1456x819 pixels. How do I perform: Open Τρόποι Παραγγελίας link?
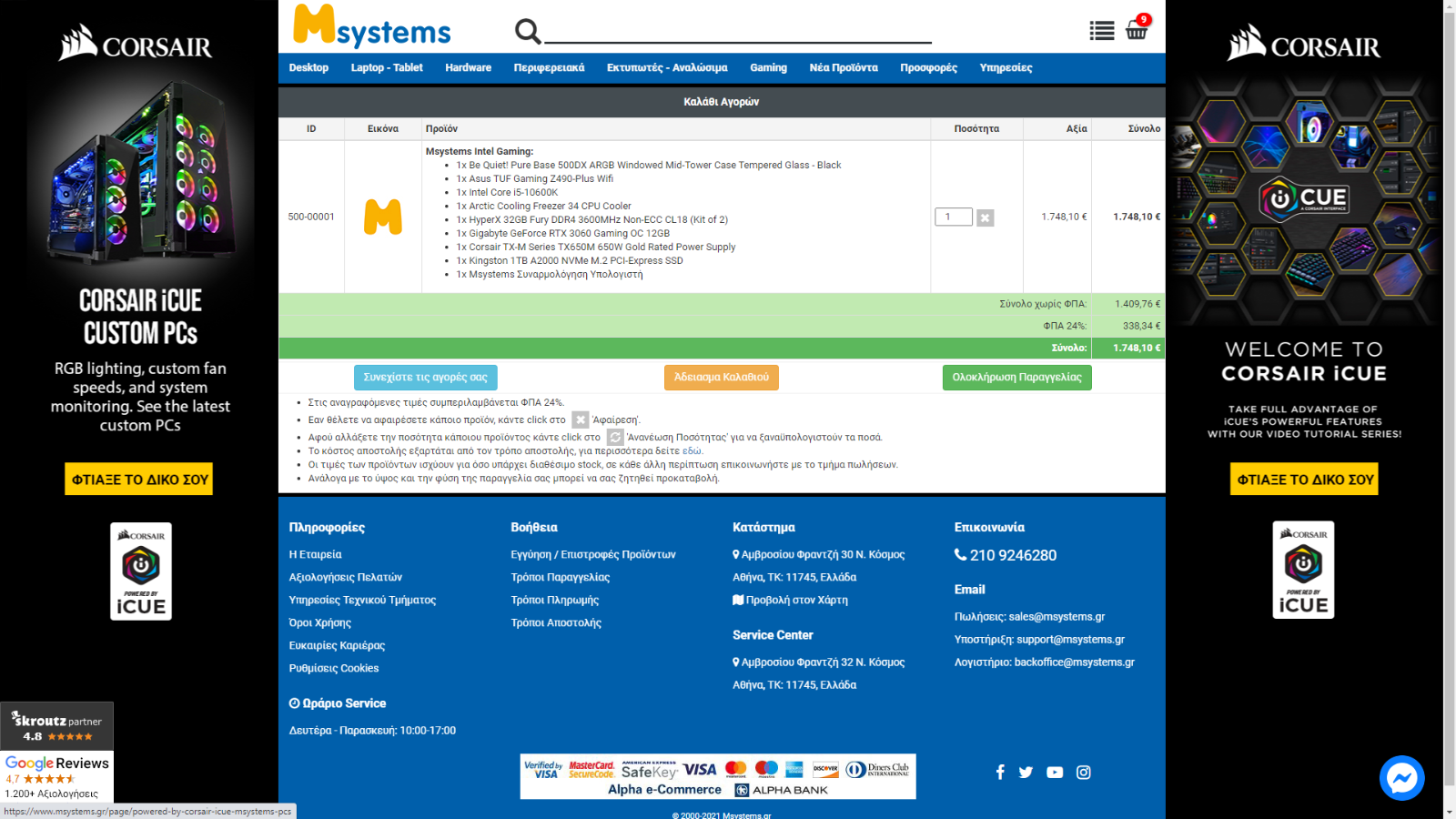[560, 577]
